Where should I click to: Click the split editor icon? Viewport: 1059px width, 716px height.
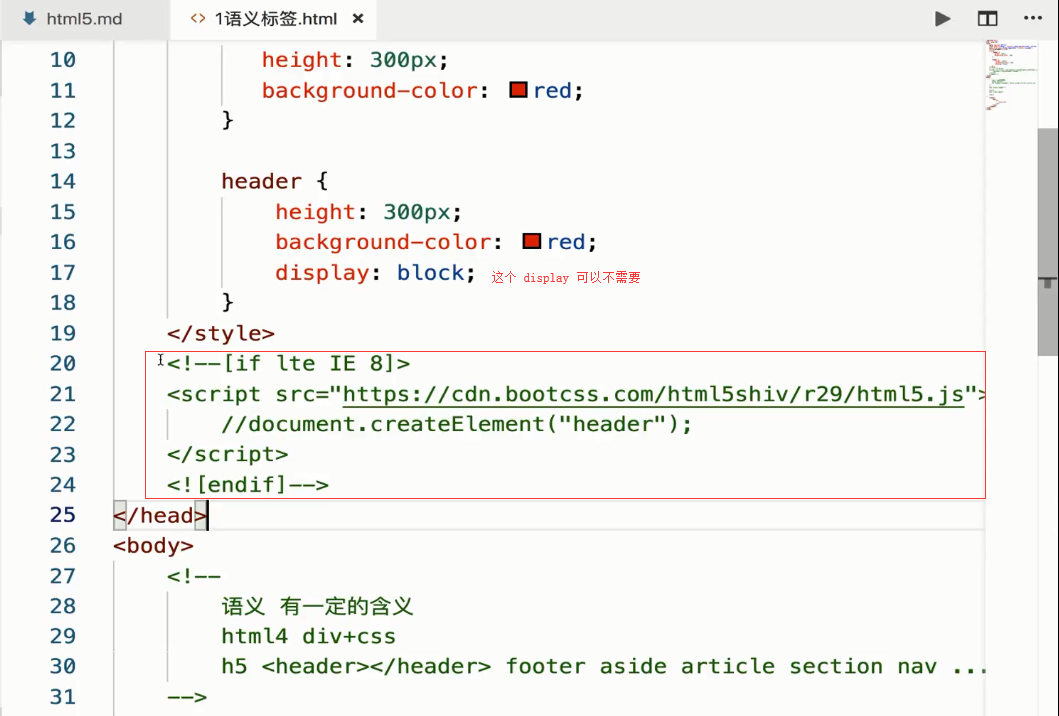[x=987, y=19]
